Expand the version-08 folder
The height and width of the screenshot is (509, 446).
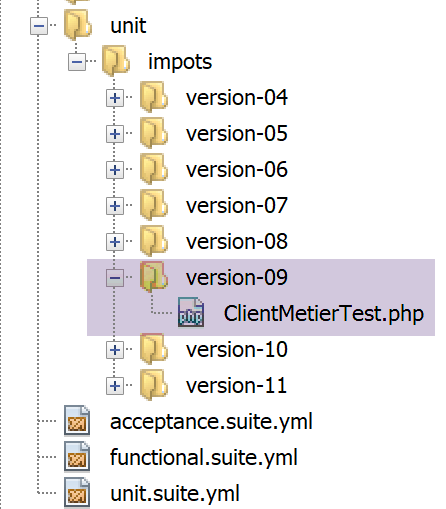click(x=115, y=242)
